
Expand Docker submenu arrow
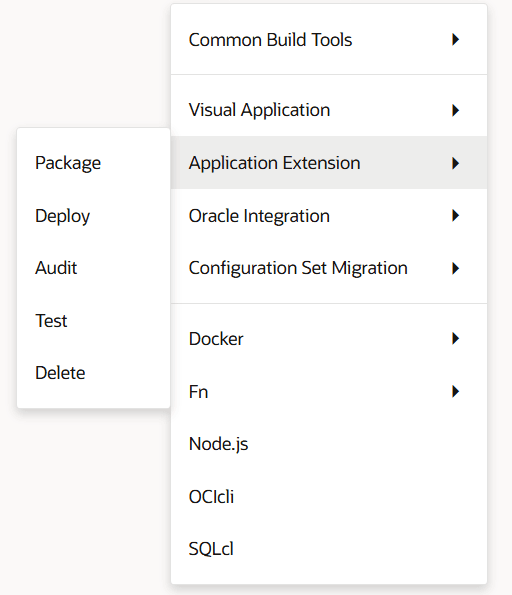tap(455, 338)
